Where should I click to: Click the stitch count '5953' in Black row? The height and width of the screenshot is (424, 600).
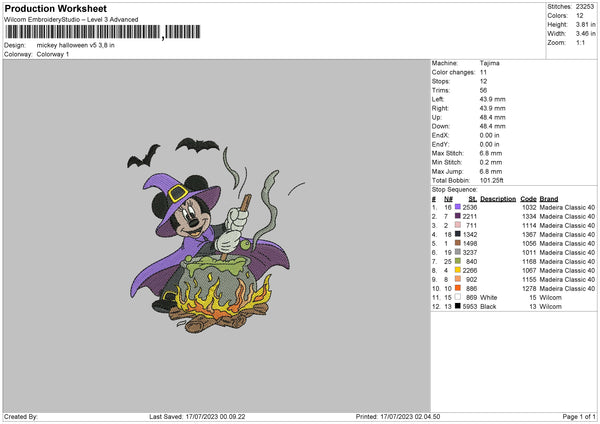click(x=470, y=306)
